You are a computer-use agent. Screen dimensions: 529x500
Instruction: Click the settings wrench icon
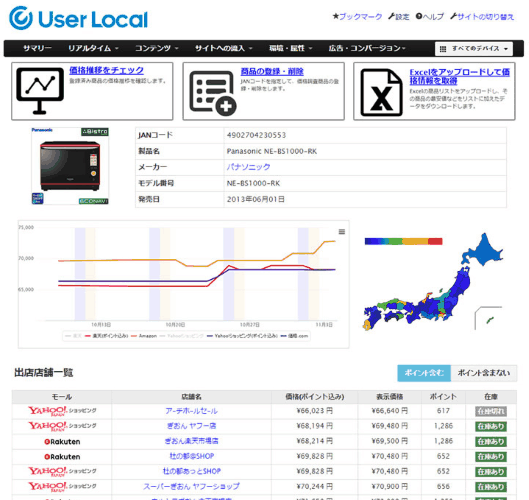point(391,16)
